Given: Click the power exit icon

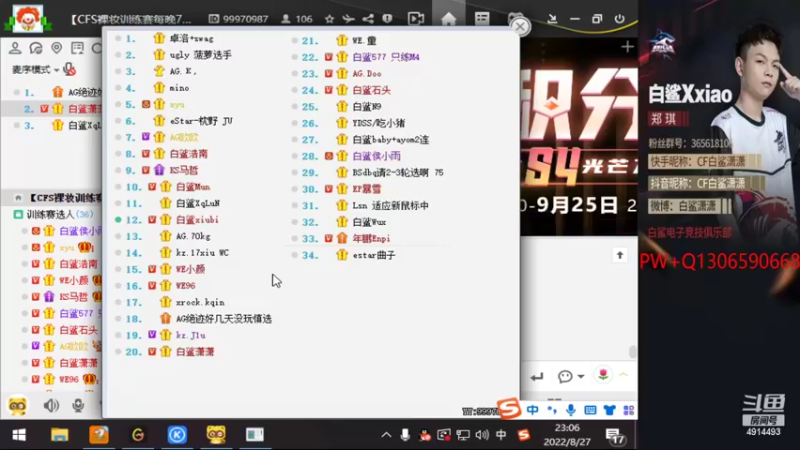Looking at the screenshot, I should 619,19.
